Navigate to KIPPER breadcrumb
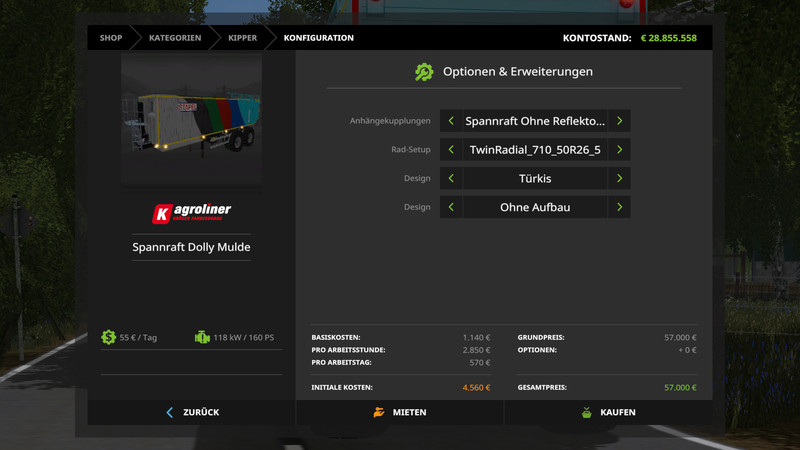 (242, 38)
